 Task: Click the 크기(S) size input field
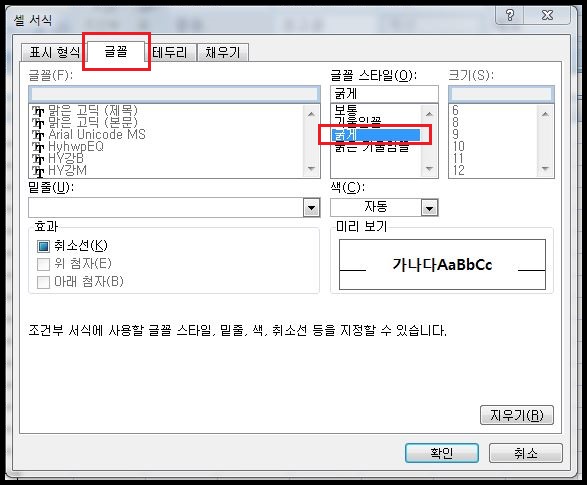(501, 94)
